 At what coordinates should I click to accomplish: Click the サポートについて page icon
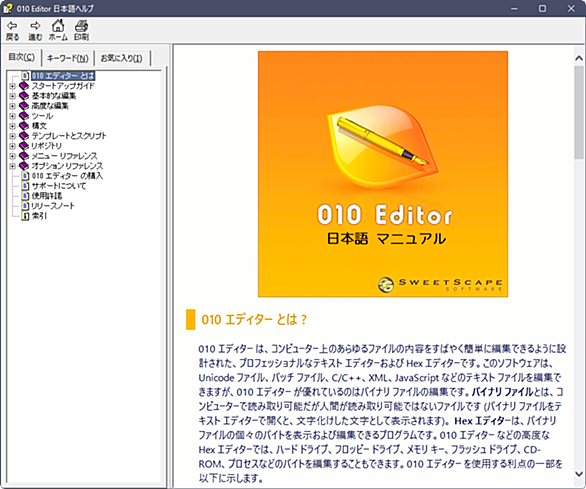25,186
